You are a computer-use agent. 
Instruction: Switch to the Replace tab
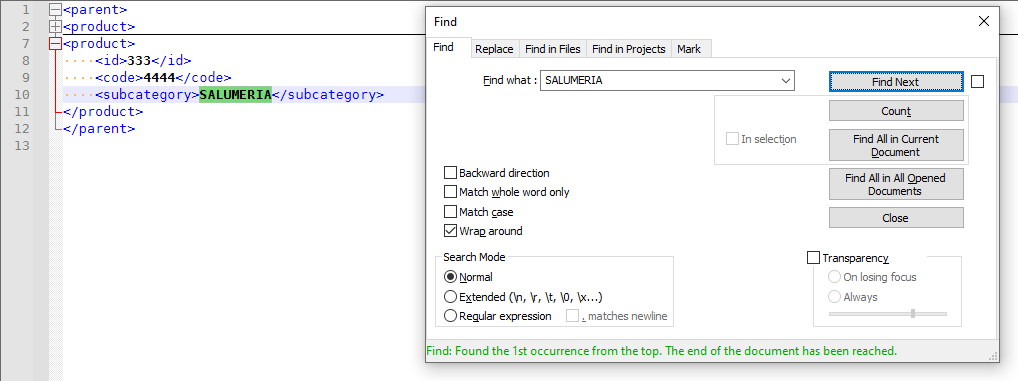pos(494,49)
